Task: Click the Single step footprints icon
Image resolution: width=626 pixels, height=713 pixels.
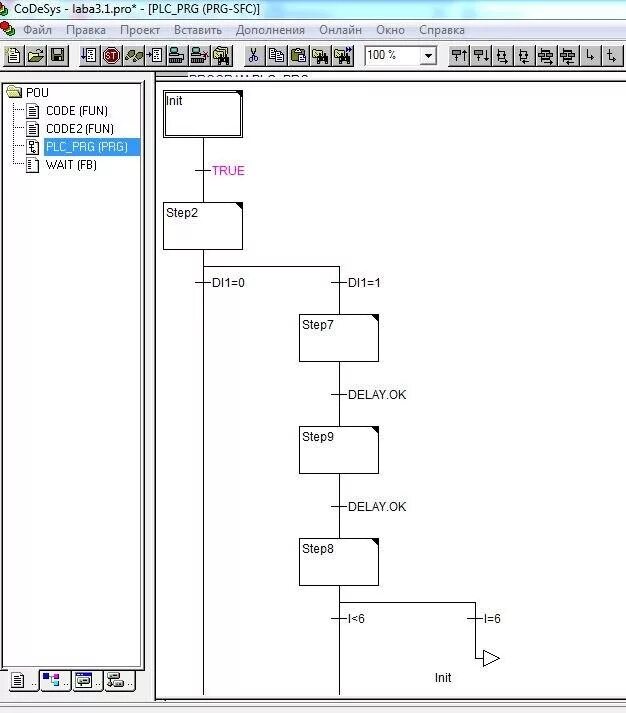Action: (x=133, y=55)
